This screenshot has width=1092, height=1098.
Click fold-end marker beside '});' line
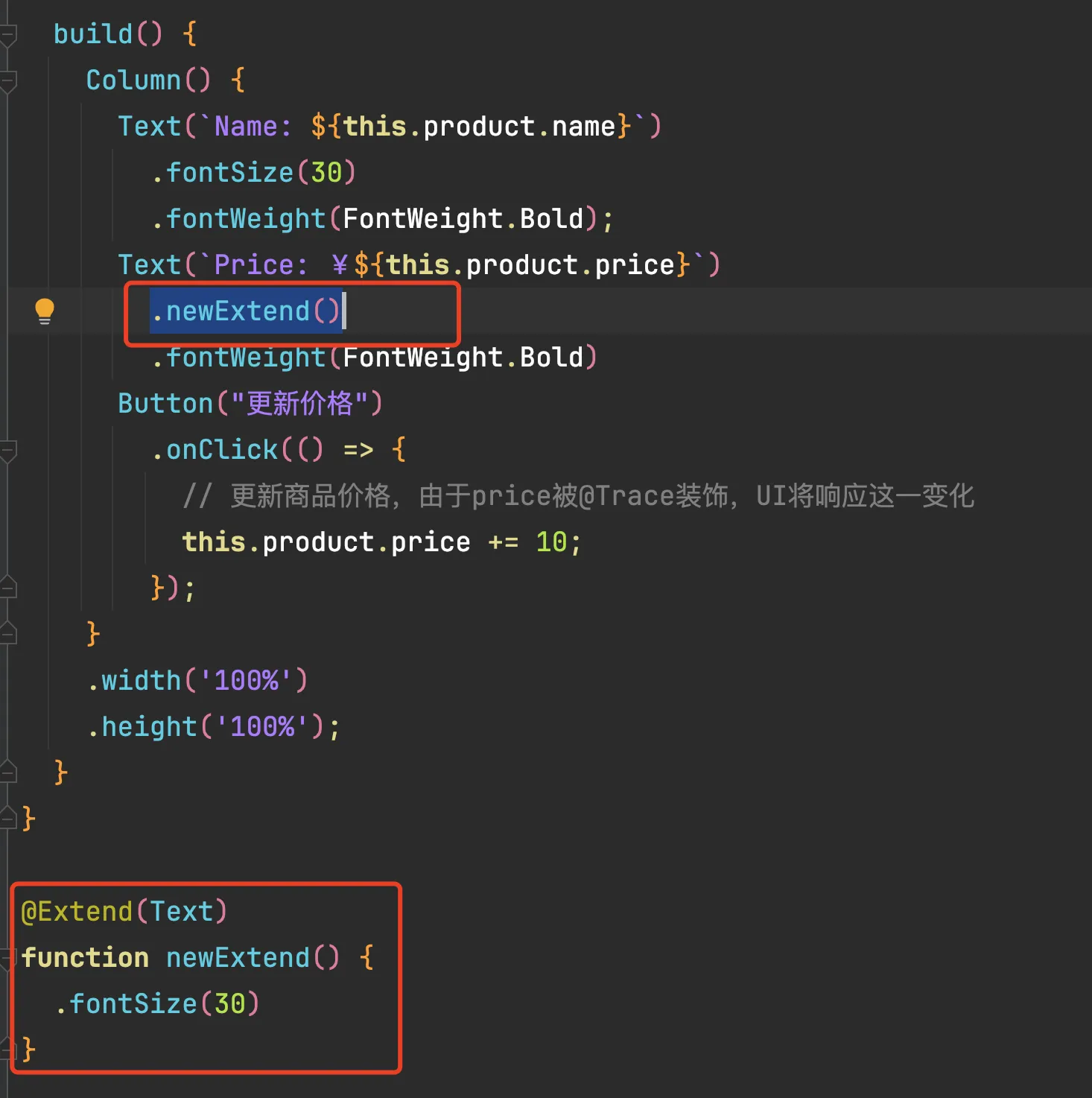8,588
